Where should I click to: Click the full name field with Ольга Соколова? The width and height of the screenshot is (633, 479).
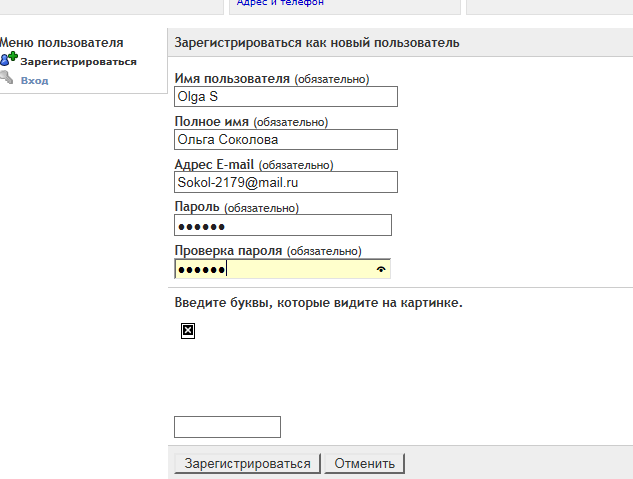point(285,140)
